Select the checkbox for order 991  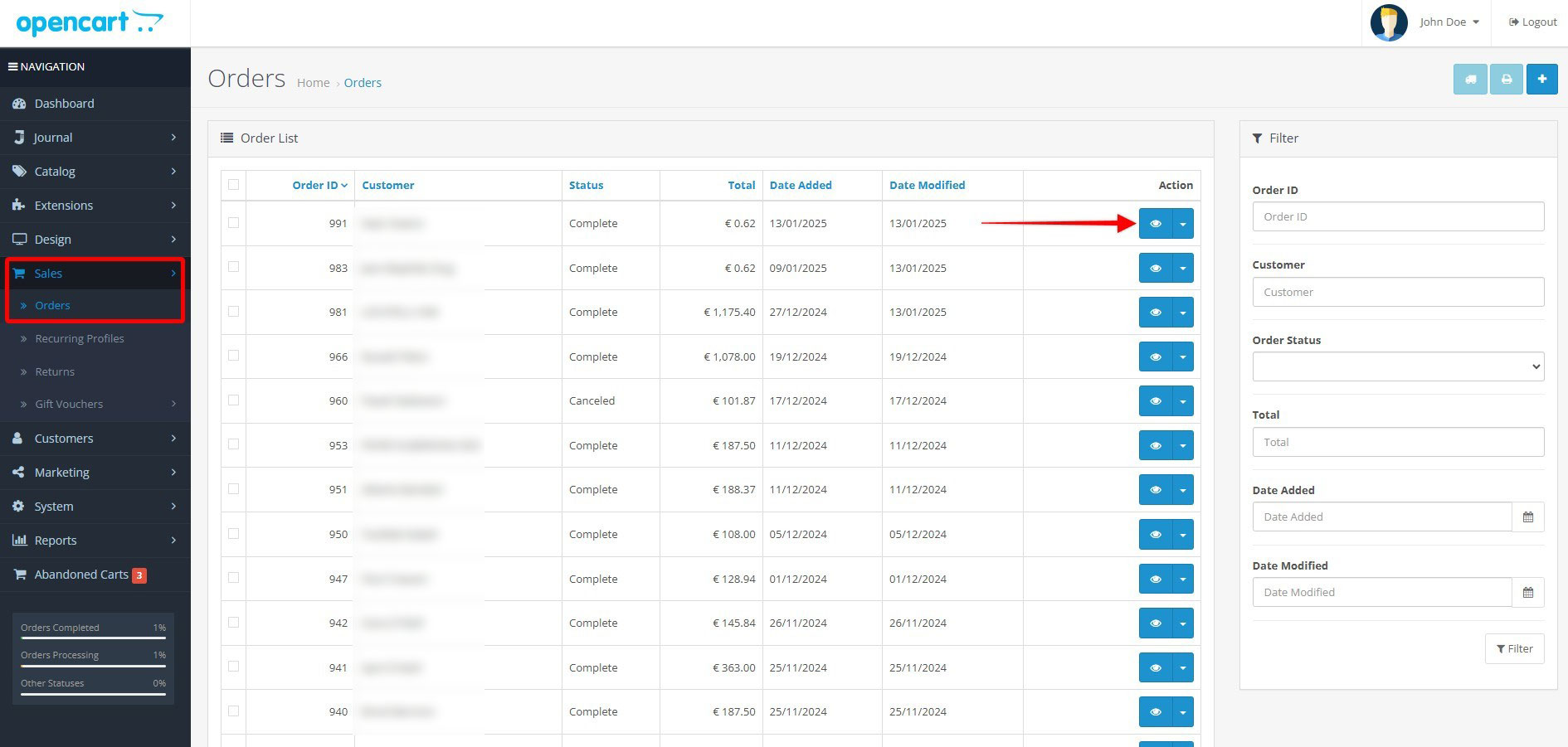click(233, 222)
